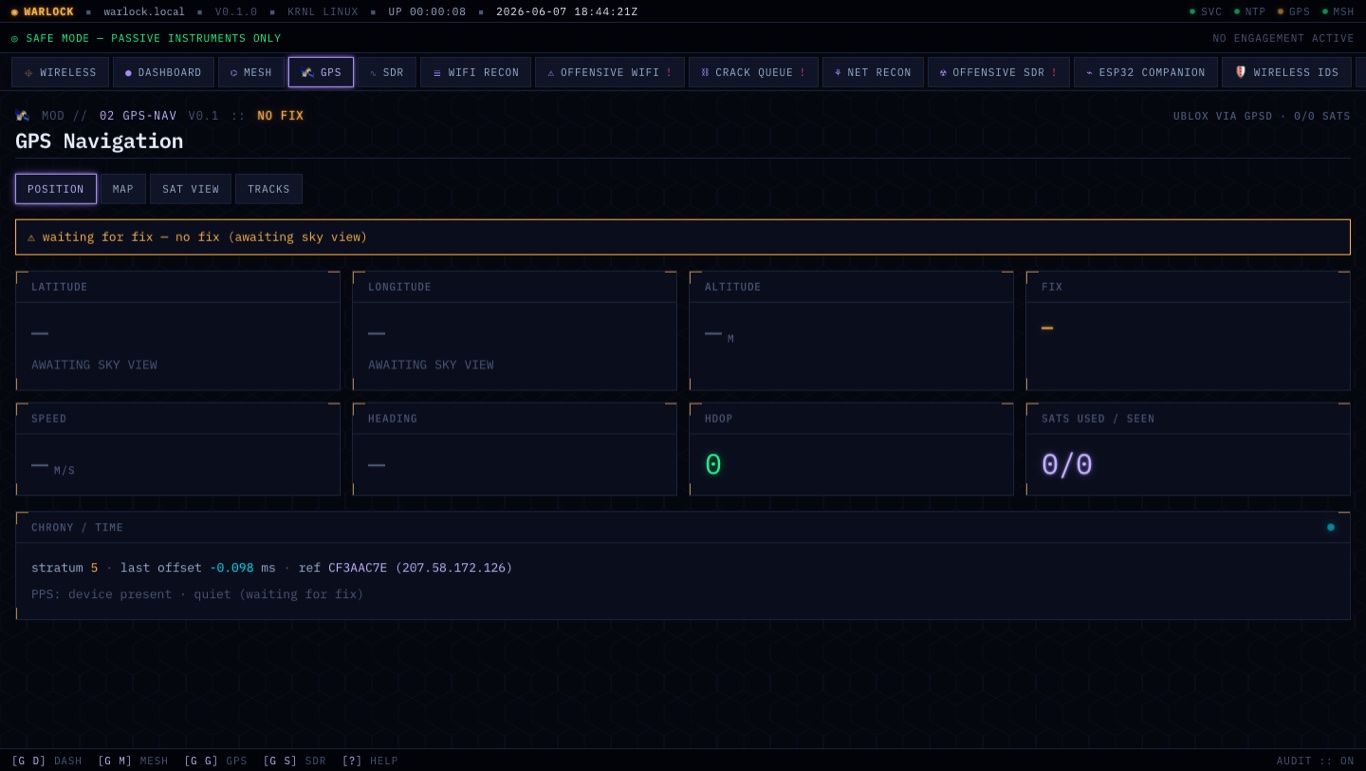Click the Offensive WiFi warning triangle icon
Viewport: 1366px width, 771px height.
pyautogui.click(x=551, y=73)
